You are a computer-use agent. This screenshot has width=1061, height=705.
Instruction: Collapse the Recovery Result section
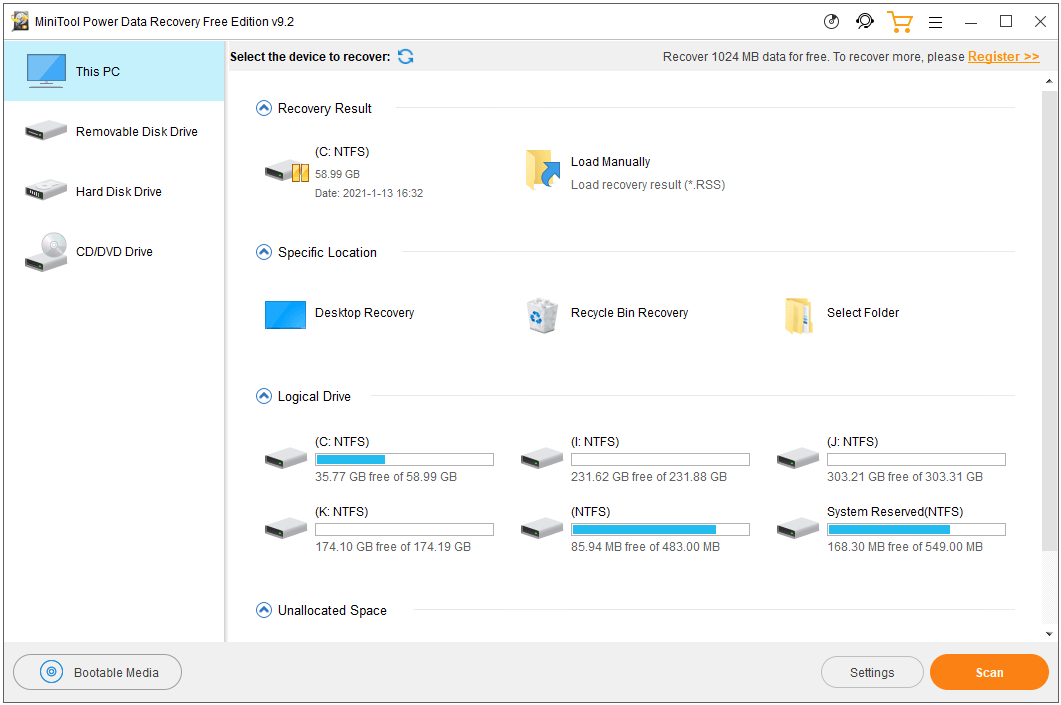(264, 108)
